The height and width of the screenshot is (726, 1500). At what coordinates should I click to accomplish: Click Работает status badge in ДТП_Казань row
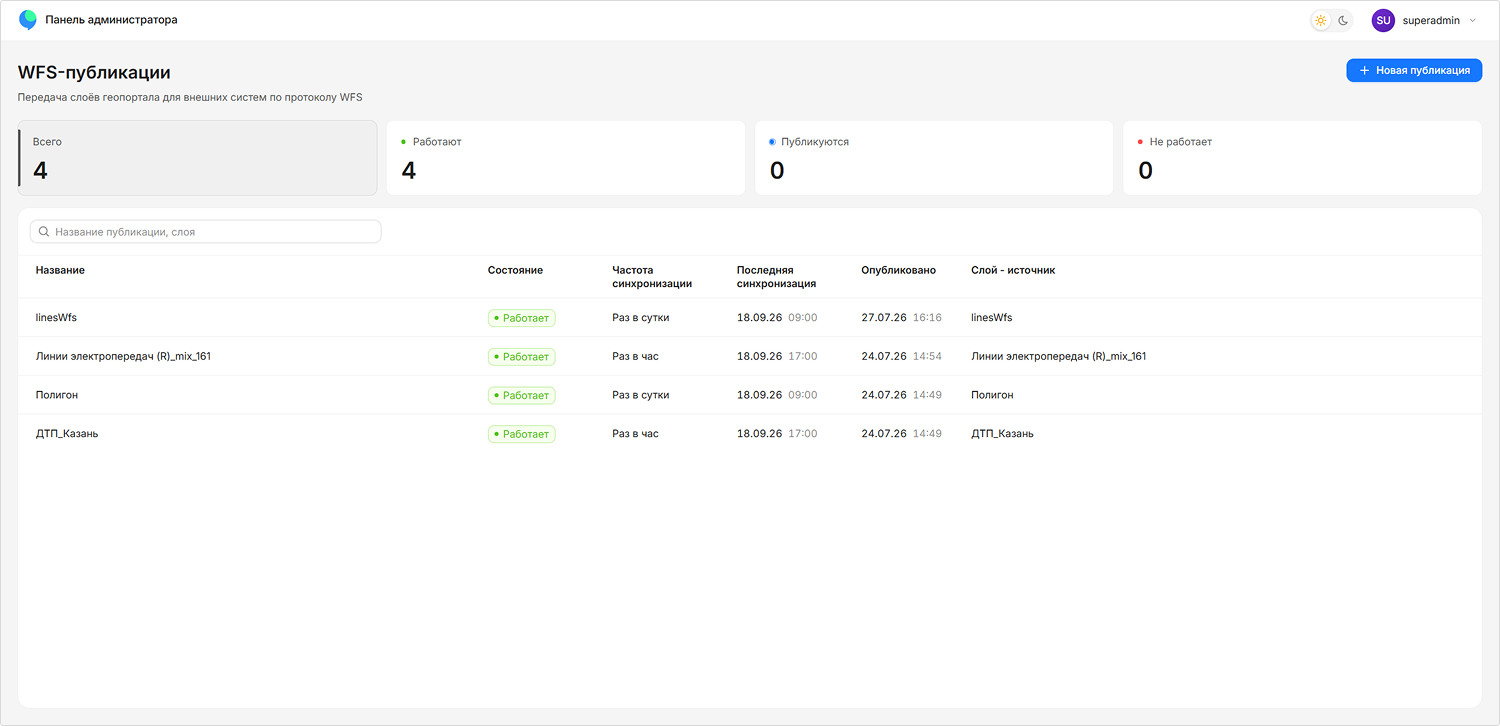coord(521,434)
